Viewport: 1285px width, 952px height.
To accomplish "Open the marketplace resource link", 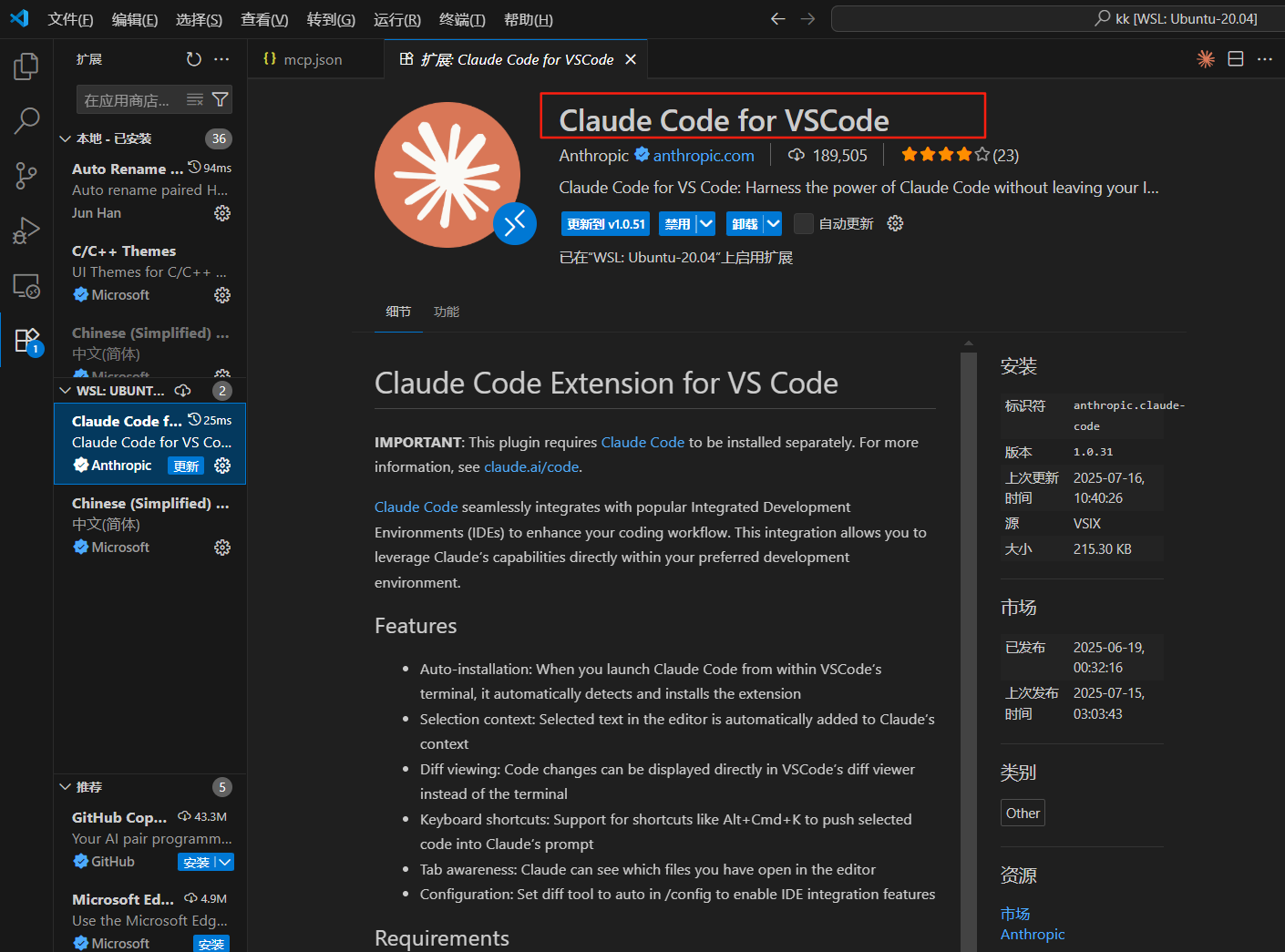I will point(1015,914).
